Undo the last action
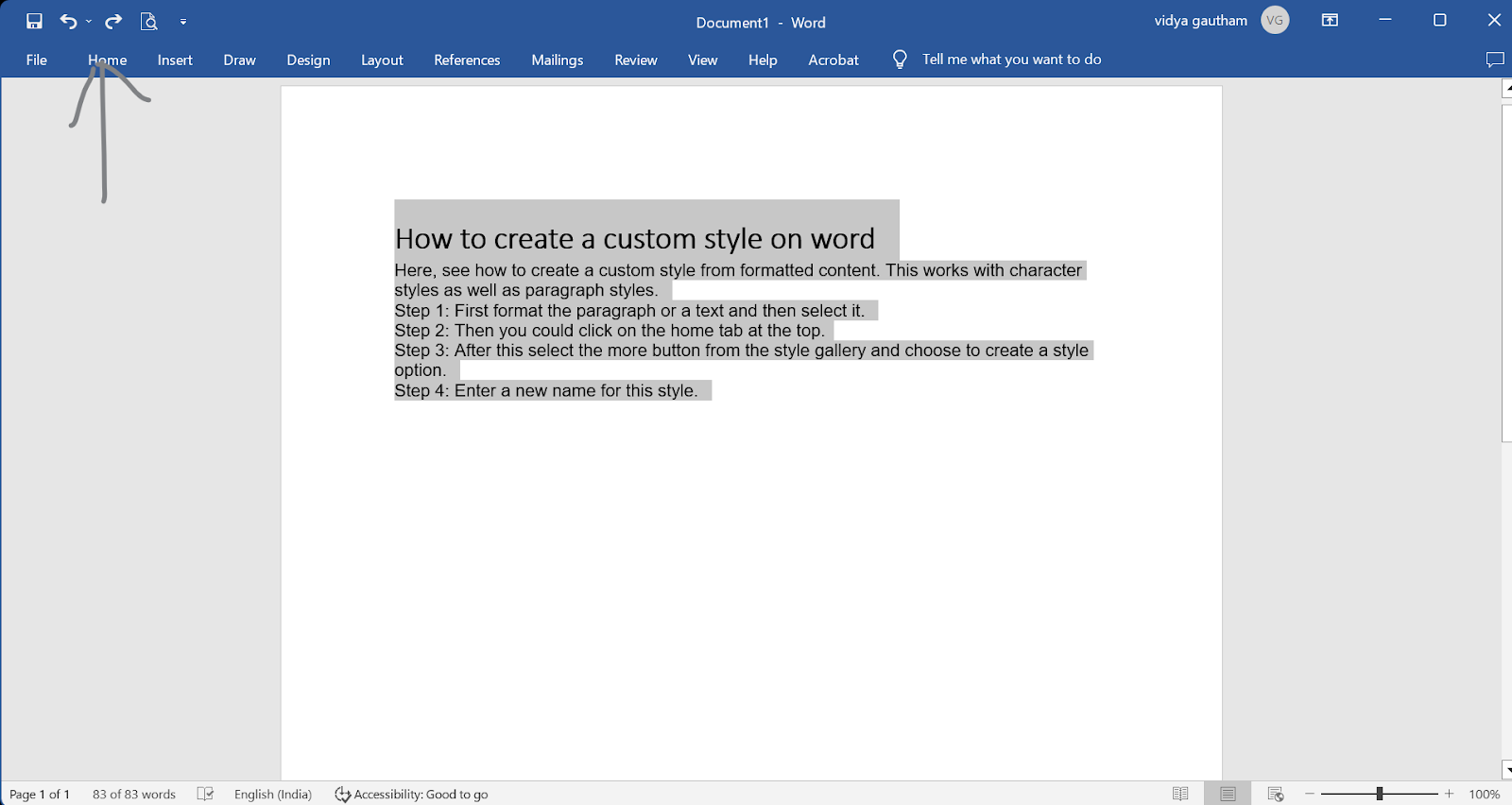The height and width of the screenshot is (805, 1512). pos(68,21)
